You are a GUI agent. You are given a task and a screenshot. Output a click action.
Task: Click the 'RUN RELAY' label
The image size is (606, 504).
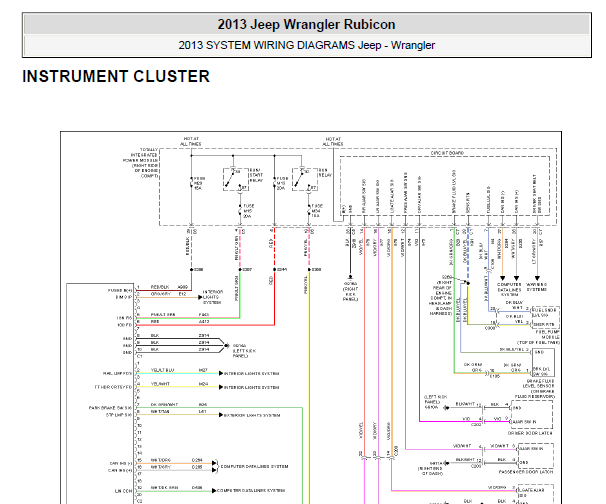click(x=325, y=173)
